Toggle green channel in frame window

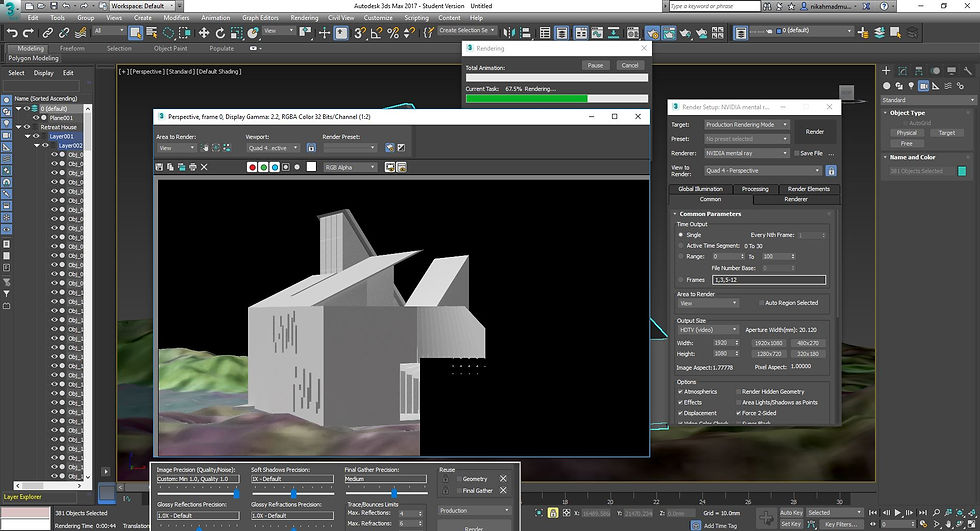[x=264, y=167]
